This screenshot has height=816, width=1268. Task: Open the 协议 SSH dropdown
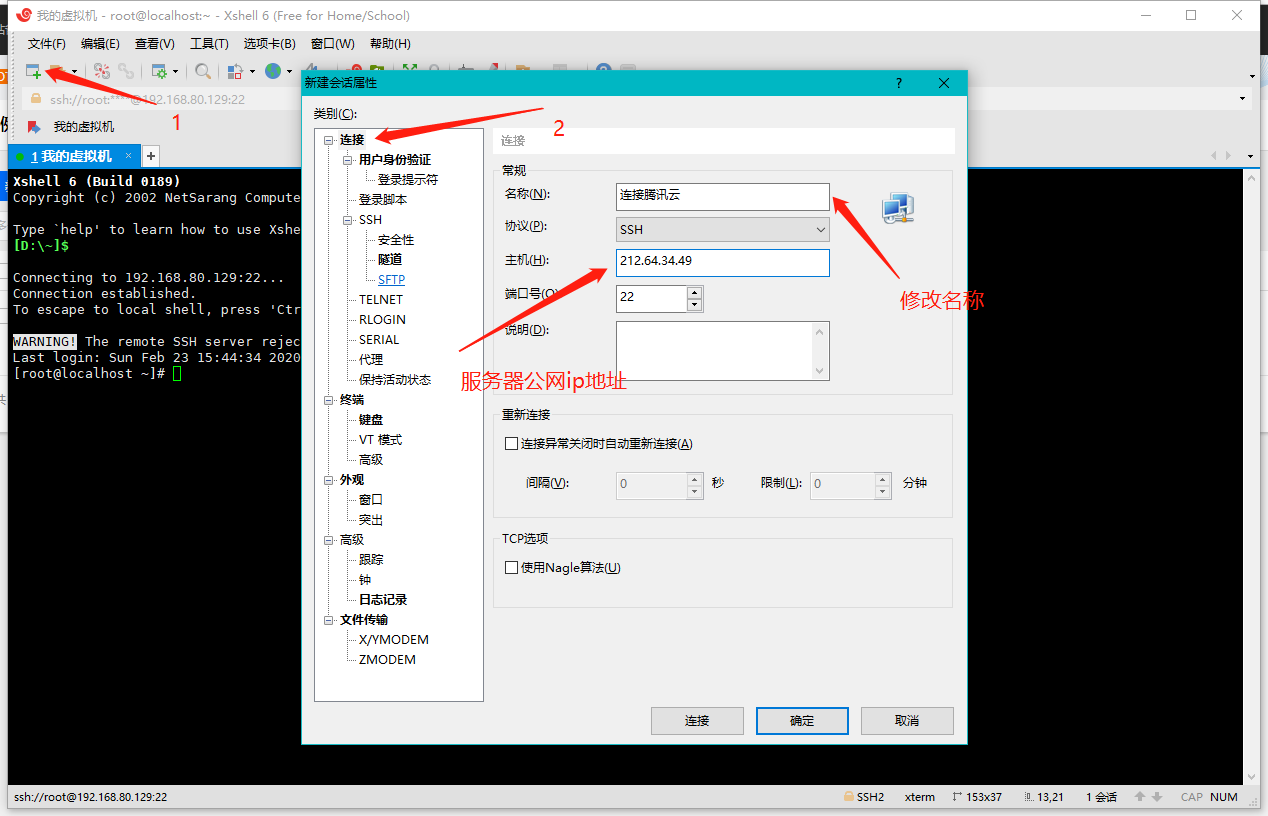(x=723, y=229)
